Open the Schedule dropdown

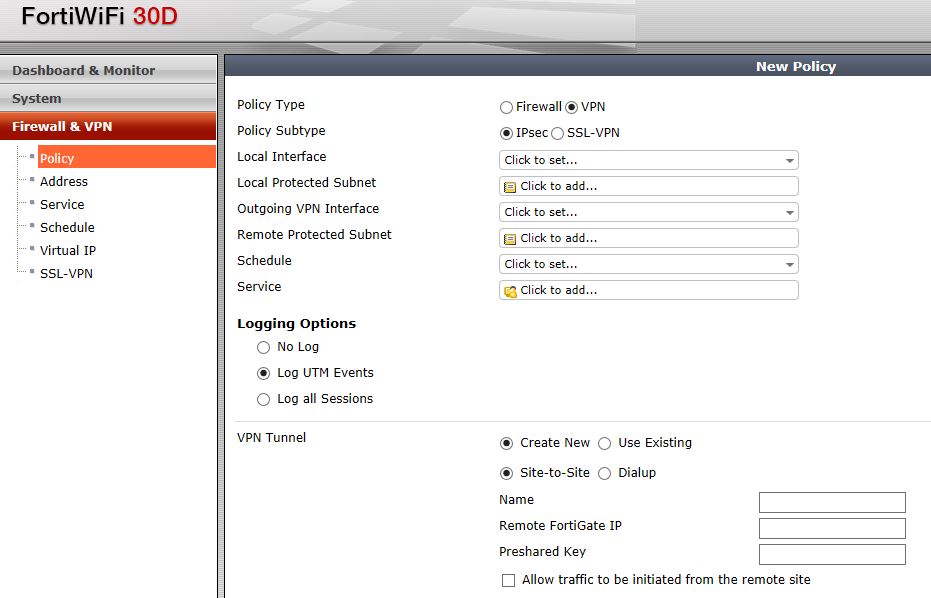(x=648, y=264)
